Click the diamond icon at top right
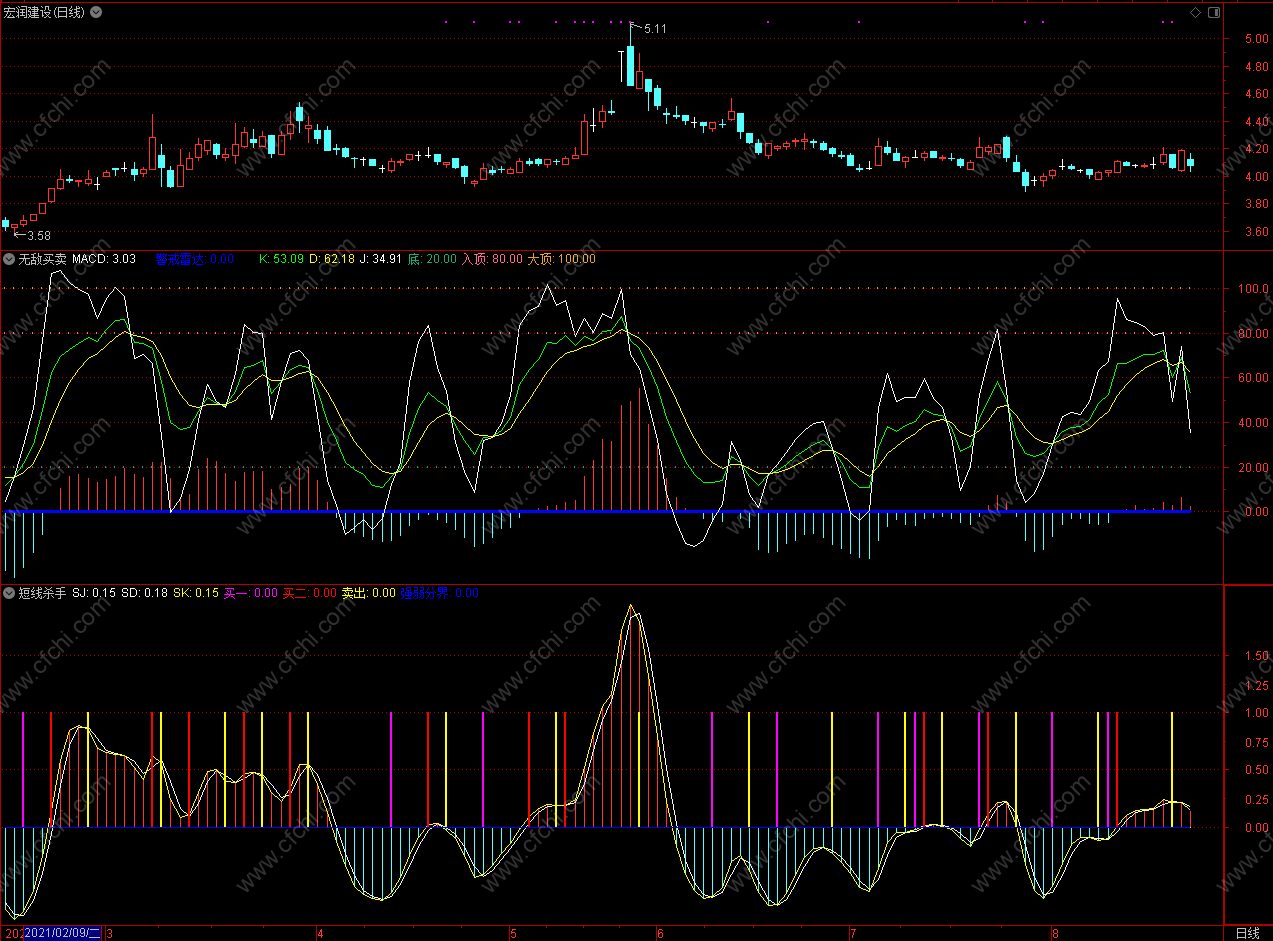Image resolution: width=1273 pixels, height=941 pixels. click(x=1194, y=12)
